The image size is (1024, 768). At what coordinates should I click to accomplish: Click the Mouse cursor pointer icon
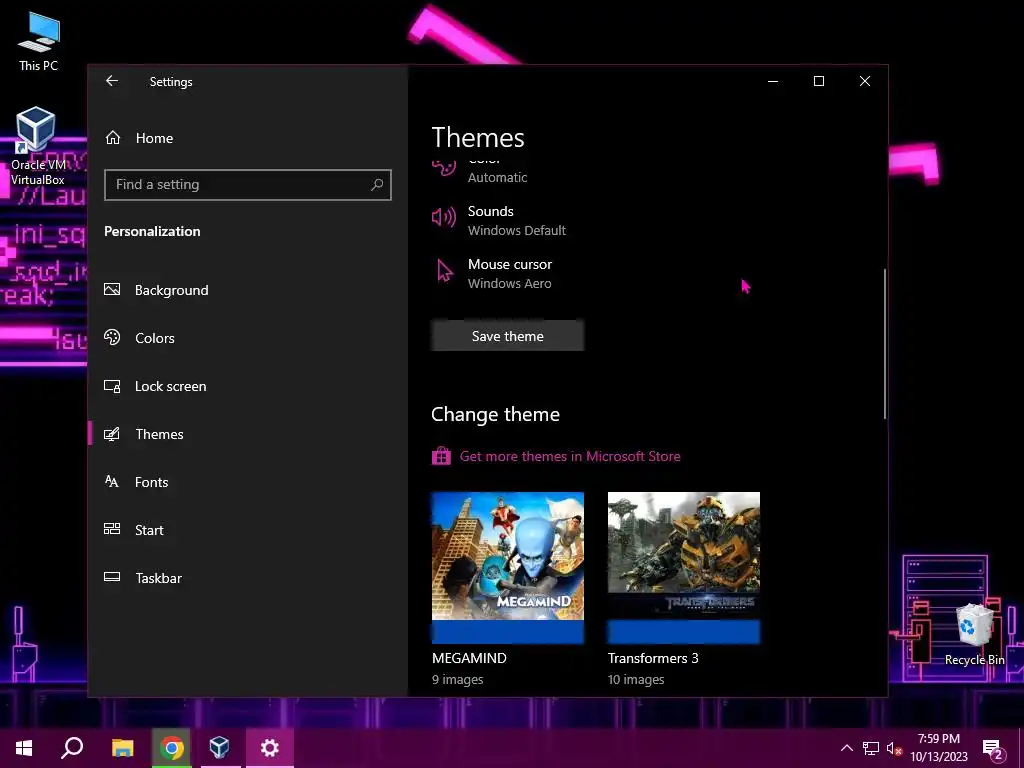pos(445,270)
